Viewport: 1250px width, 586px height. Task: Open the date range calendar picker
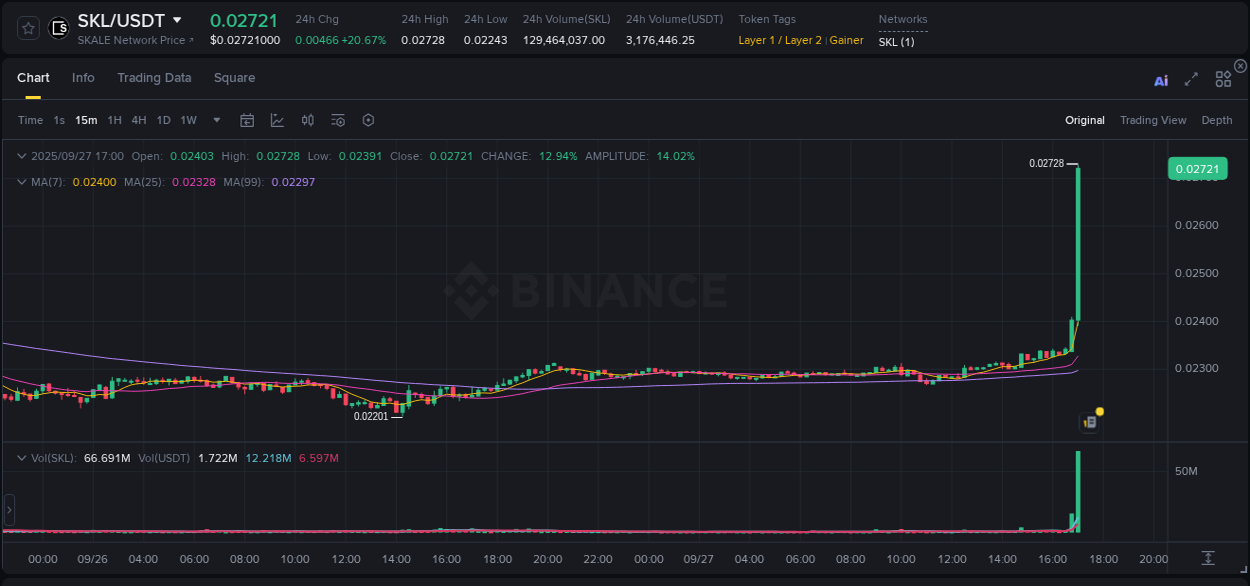(247, 119)
